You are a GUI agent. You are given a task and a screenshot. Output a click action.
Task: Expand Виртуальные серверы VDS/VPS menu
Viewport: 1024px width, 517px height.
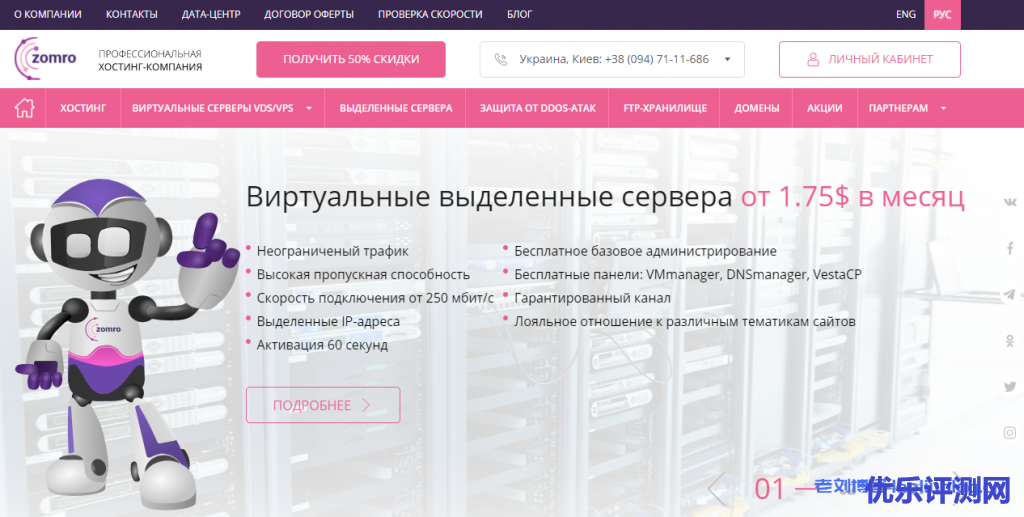tap(309, 108)
